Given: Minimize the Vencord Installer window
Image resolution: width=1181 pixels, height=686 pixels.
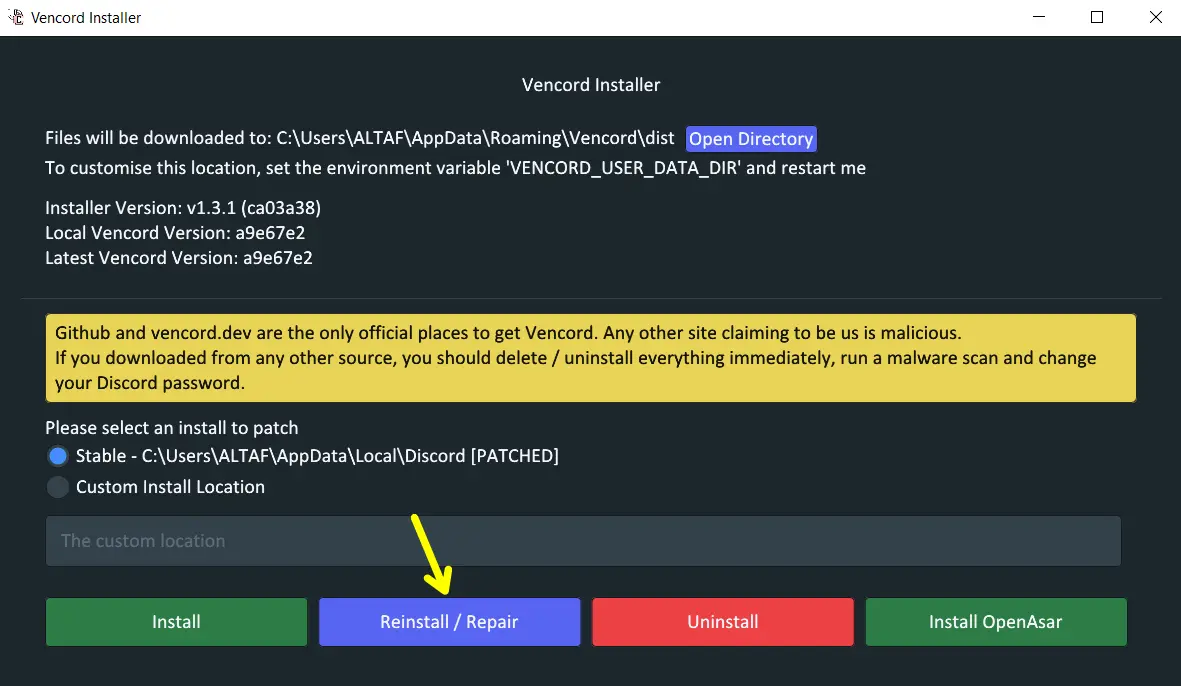Looking at the screenshot, I should pos(1039,17).
